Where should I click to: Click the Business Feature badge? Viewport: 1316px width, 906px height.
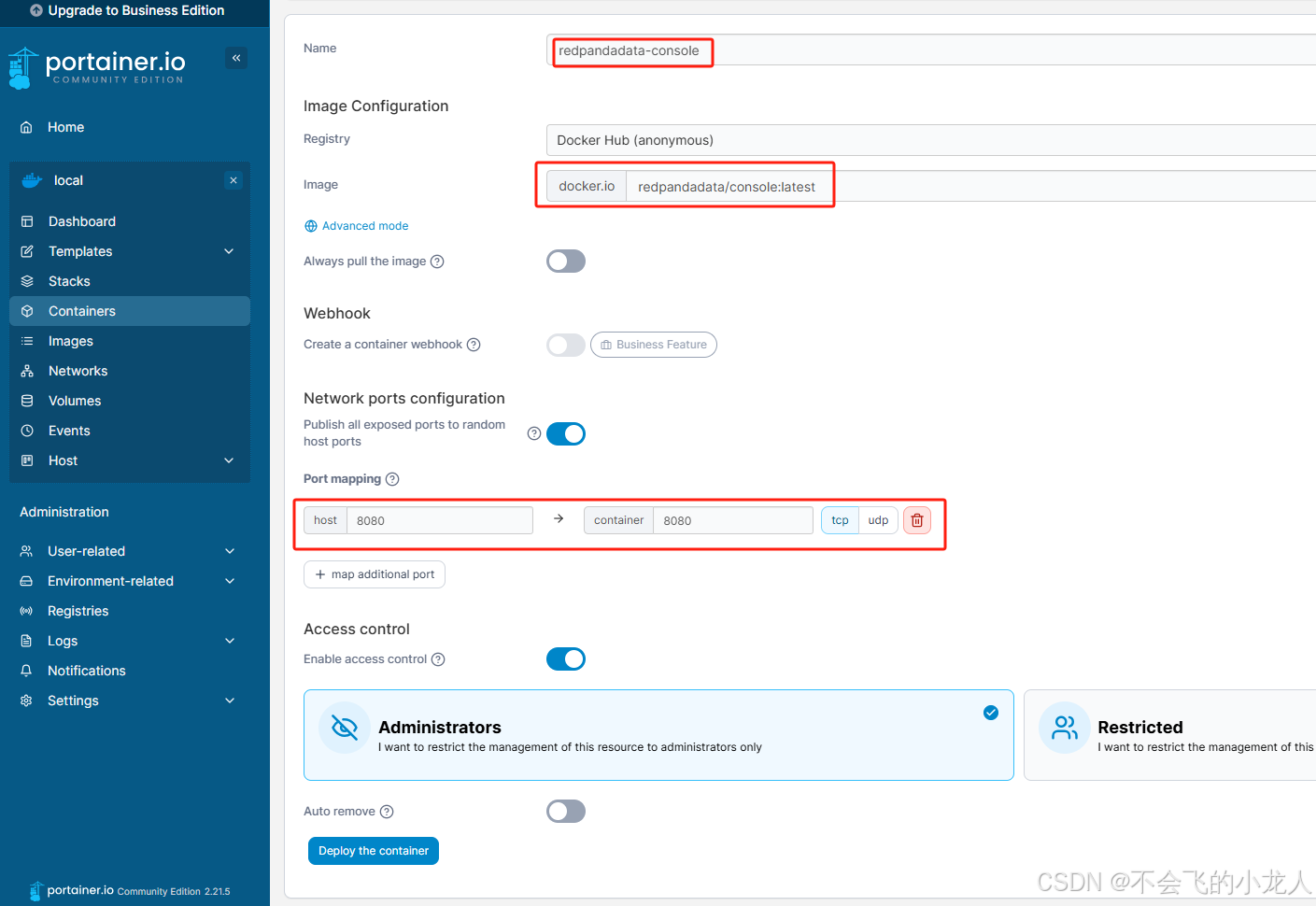(x=654, y=345)
